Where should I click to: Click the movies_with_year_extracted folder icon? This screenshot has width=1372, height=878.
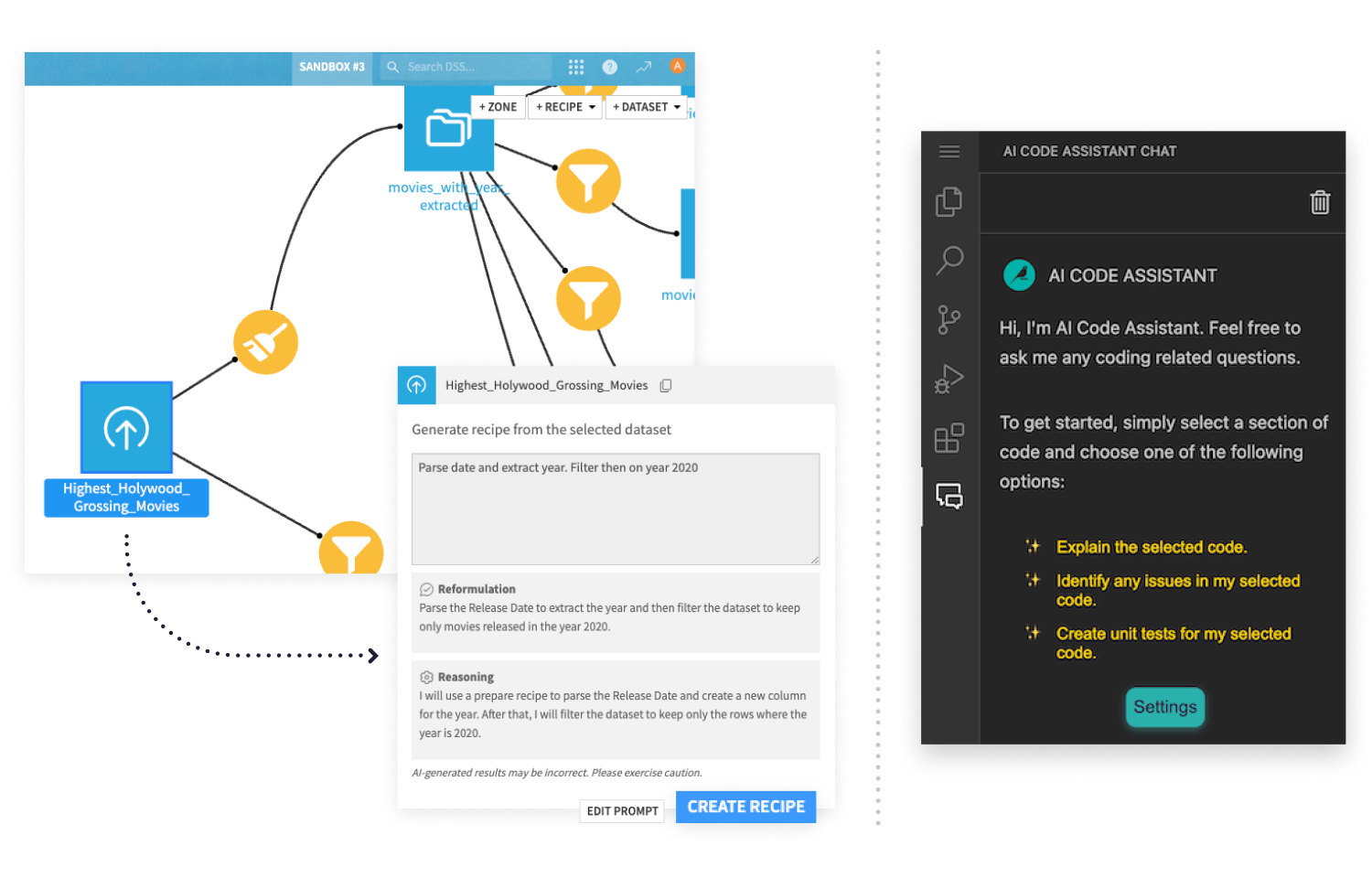pos(448,128)
